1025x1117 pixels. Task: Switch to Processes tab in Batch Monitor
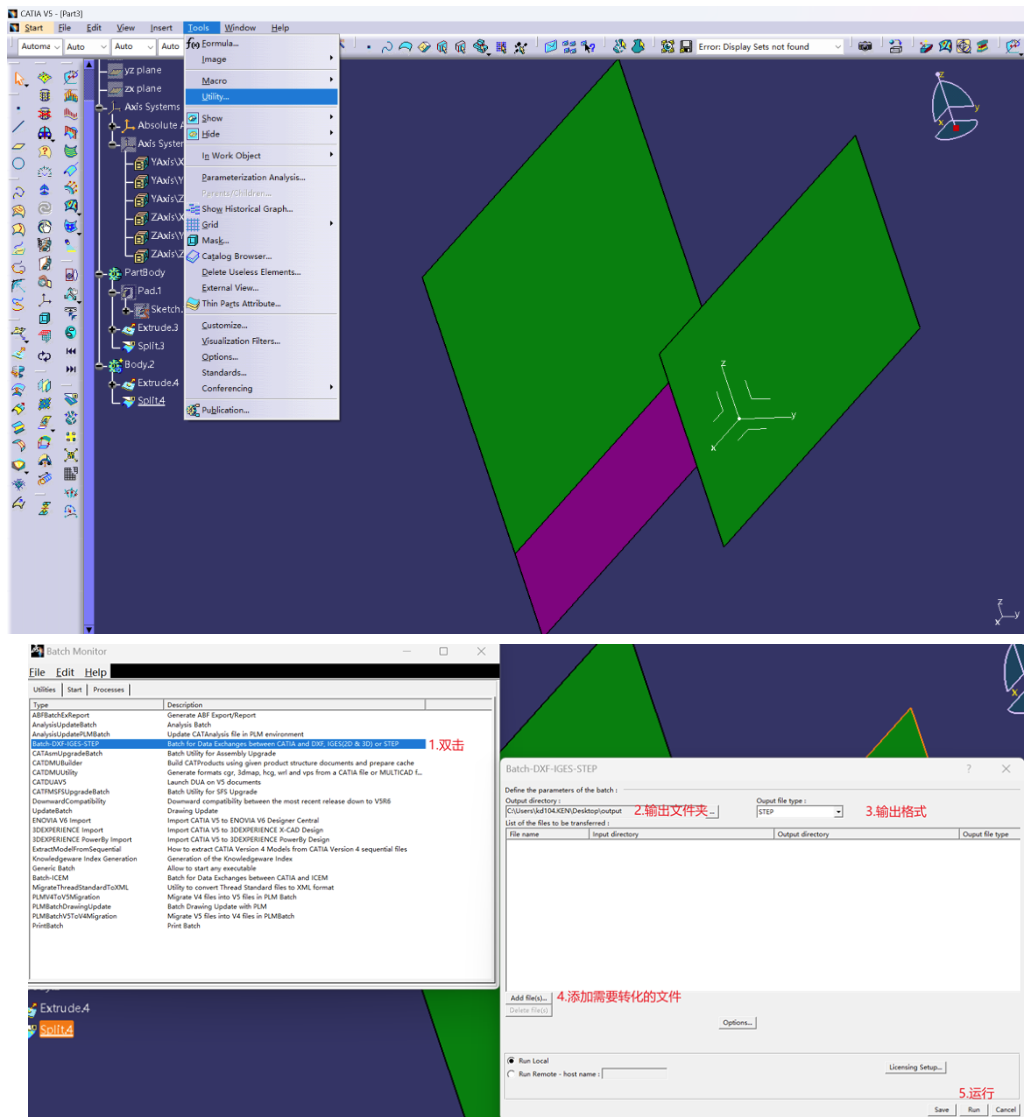pyautogui.click(x=108, y=690)
